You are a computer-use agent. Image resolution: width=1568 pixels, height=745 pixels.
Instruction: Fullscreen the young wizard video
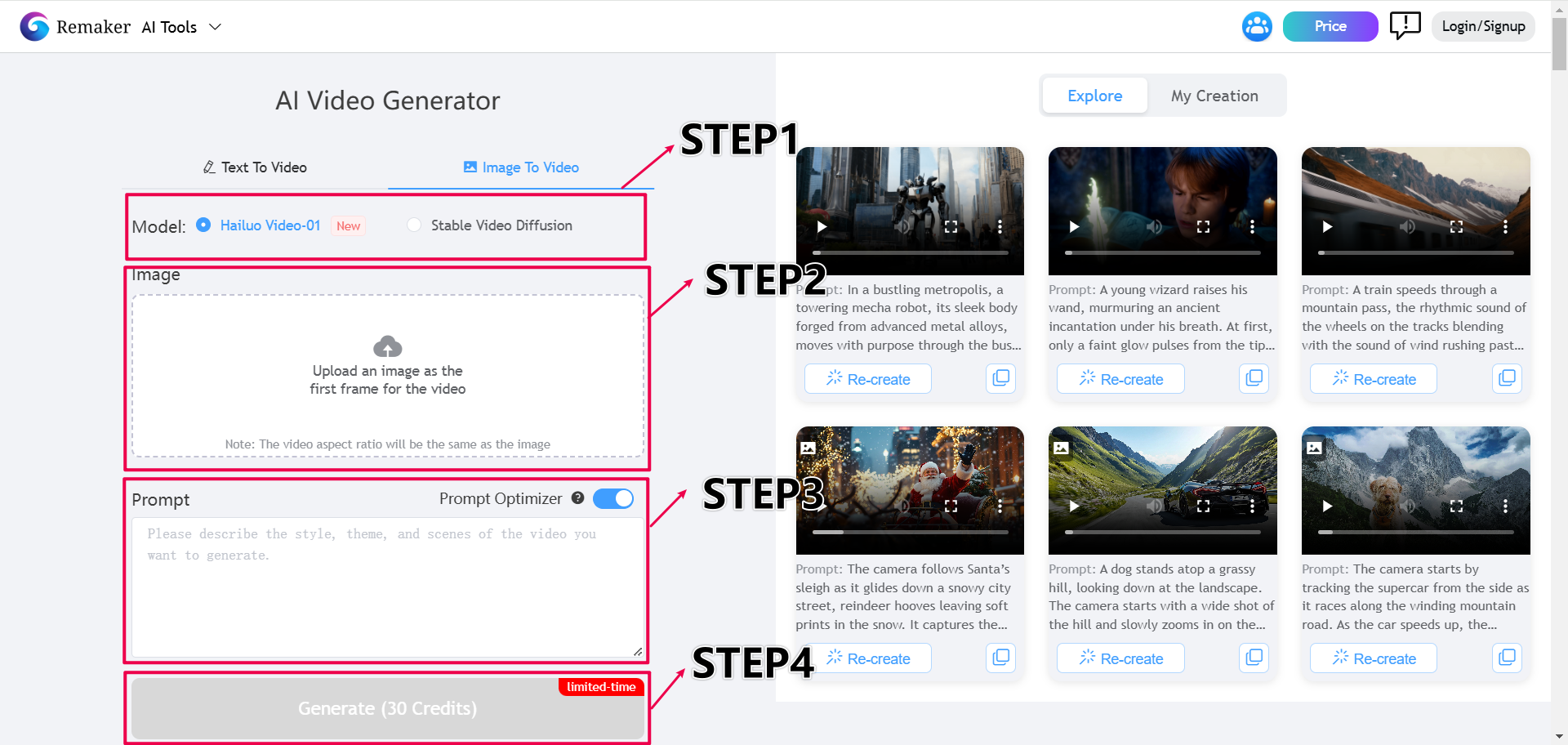tap(1203, 226)
